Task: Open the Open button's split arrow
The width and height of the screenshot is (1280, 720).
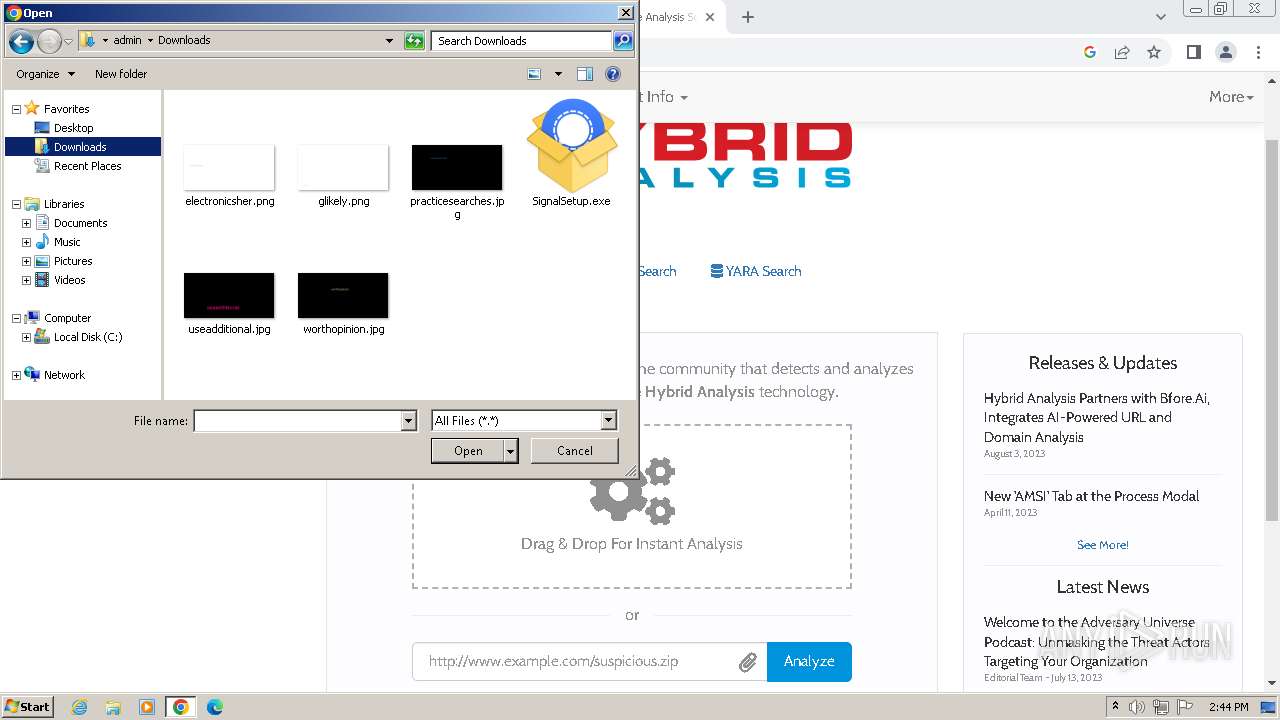Action: [511, 451]
